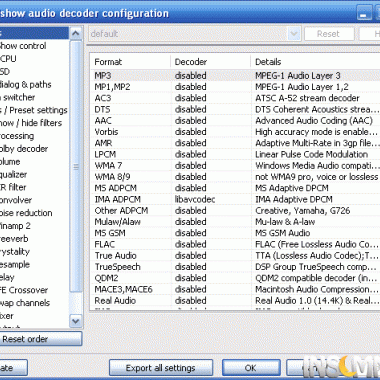
Task: Click sidebar scrollbar up arrow
Action: [76, 33]
